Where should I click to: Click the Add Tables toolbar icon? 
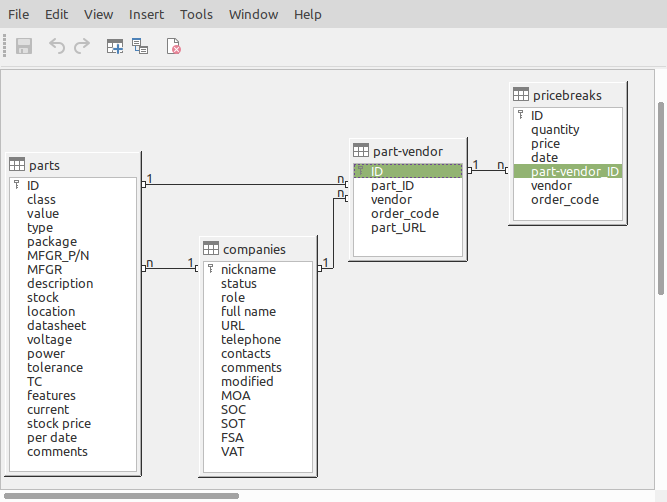(115, 46)
